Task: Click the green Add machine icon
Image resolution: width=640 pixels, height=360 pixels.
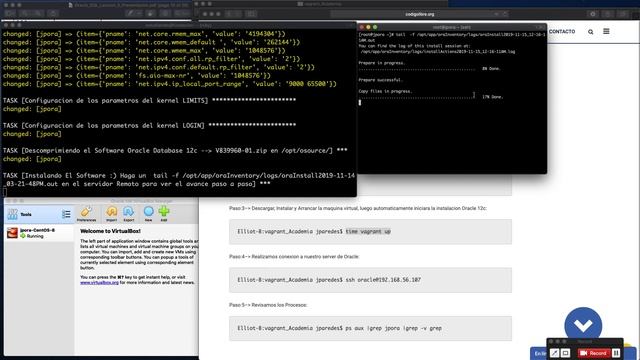Action: tap(164, 214)
